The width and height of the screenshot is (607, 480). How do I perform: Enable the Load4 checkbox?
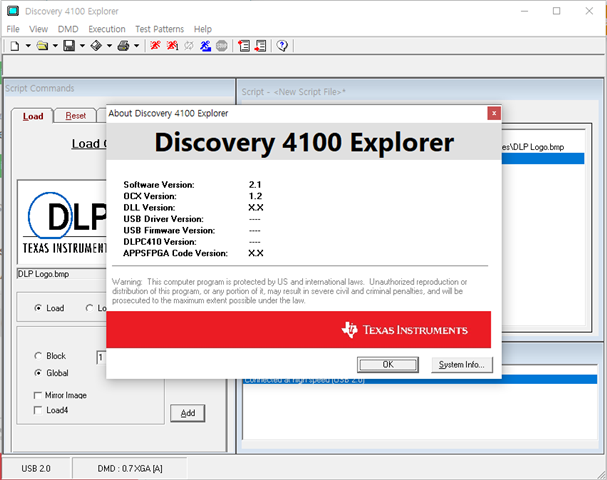coord(38,410)
